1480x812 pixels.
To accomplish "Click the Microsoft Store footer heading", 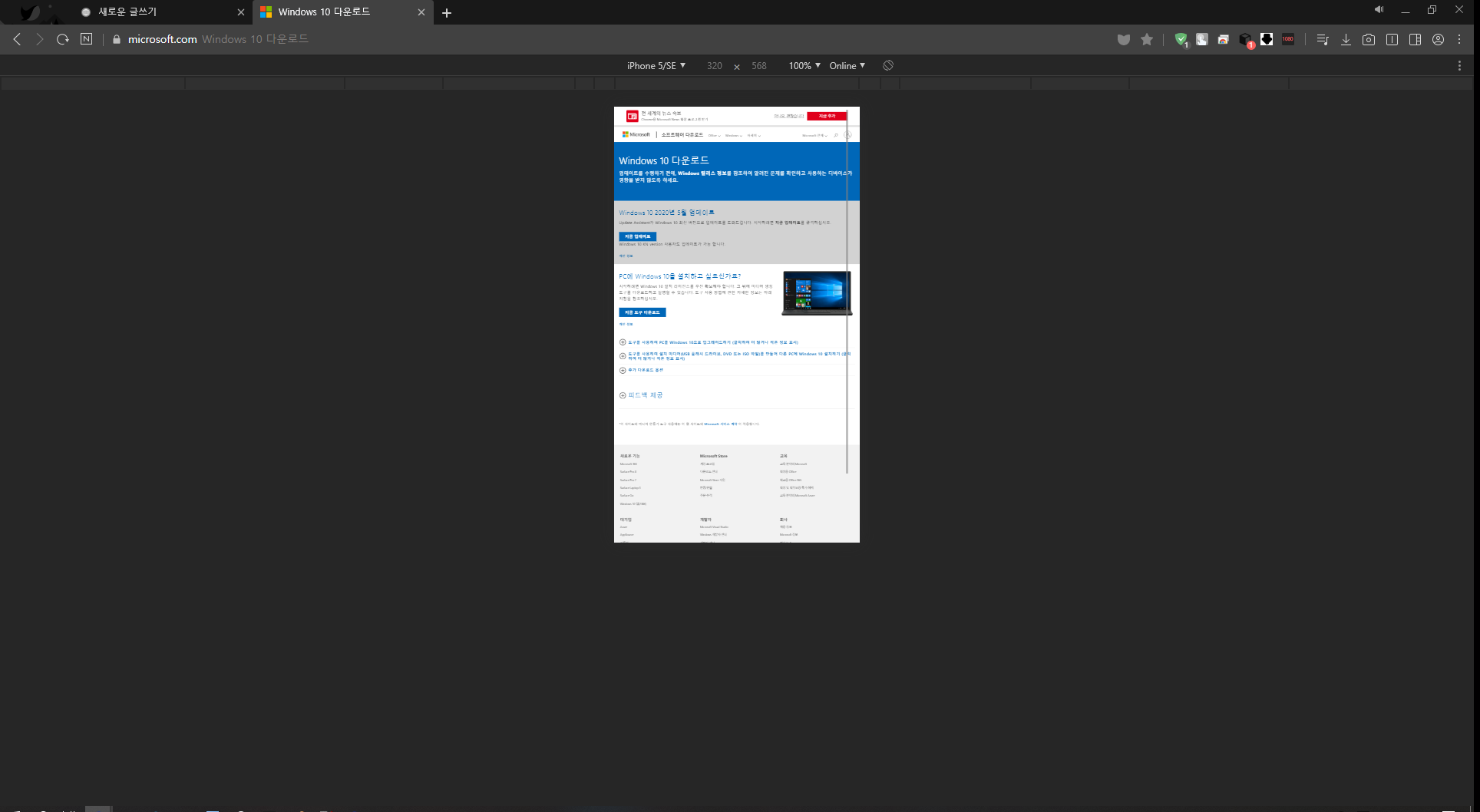I will point(714,456).
